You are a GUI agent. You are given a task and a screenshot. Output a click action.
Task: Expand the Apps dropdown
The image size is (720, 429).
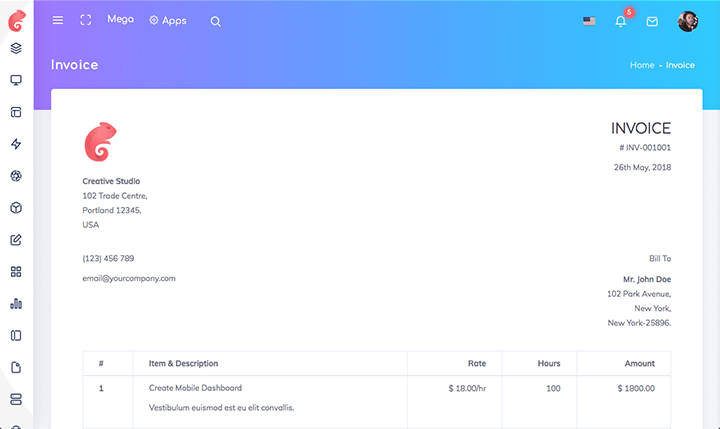pos(168,21)
